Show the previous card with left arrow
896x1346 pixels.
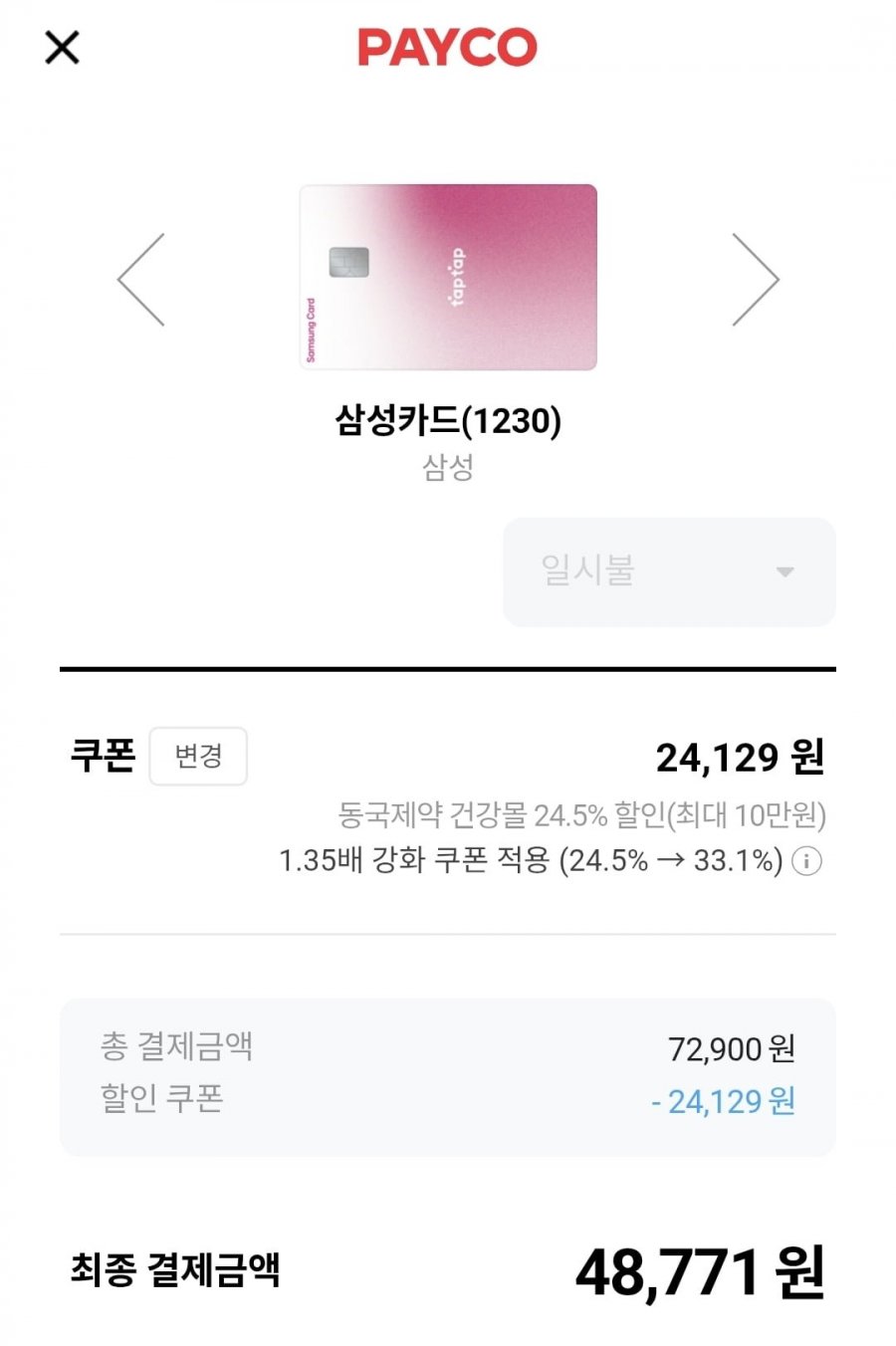coord(141,280)
